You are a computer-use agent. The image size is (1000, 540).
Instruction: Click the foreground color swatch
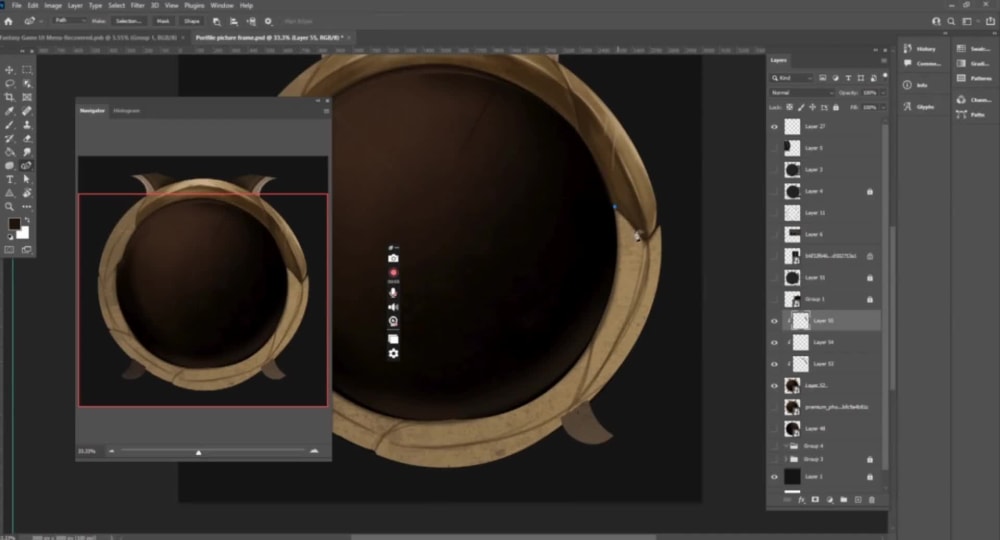(x=14, y=224)
